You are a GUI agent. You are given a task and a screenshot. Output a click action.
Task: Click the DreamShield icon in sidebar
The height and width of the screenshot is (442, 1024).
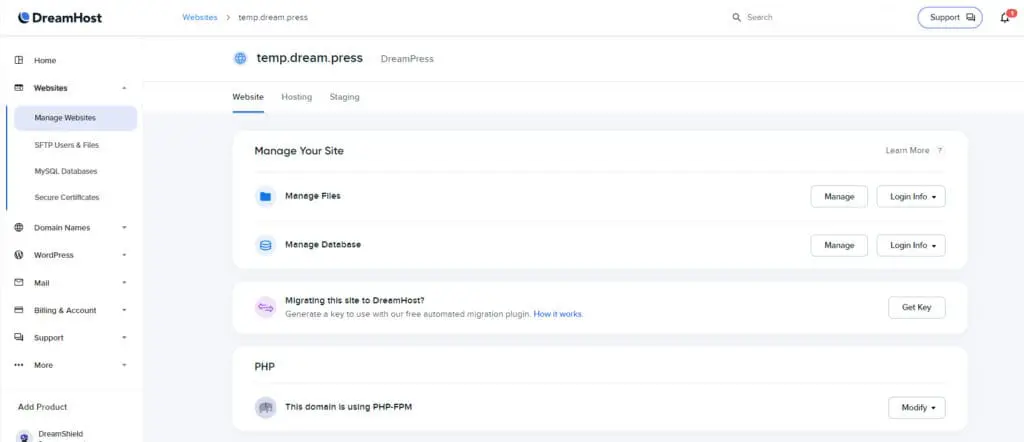pyautogui.click(x=24, y=437)
